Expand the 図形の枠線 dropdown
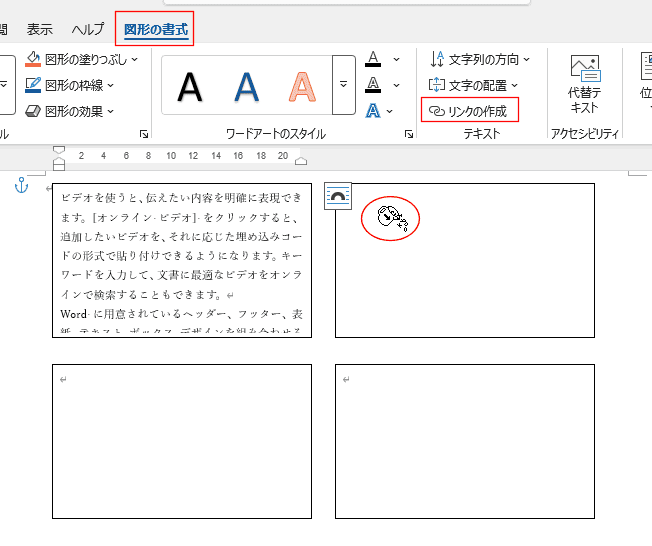 point(72,85)
